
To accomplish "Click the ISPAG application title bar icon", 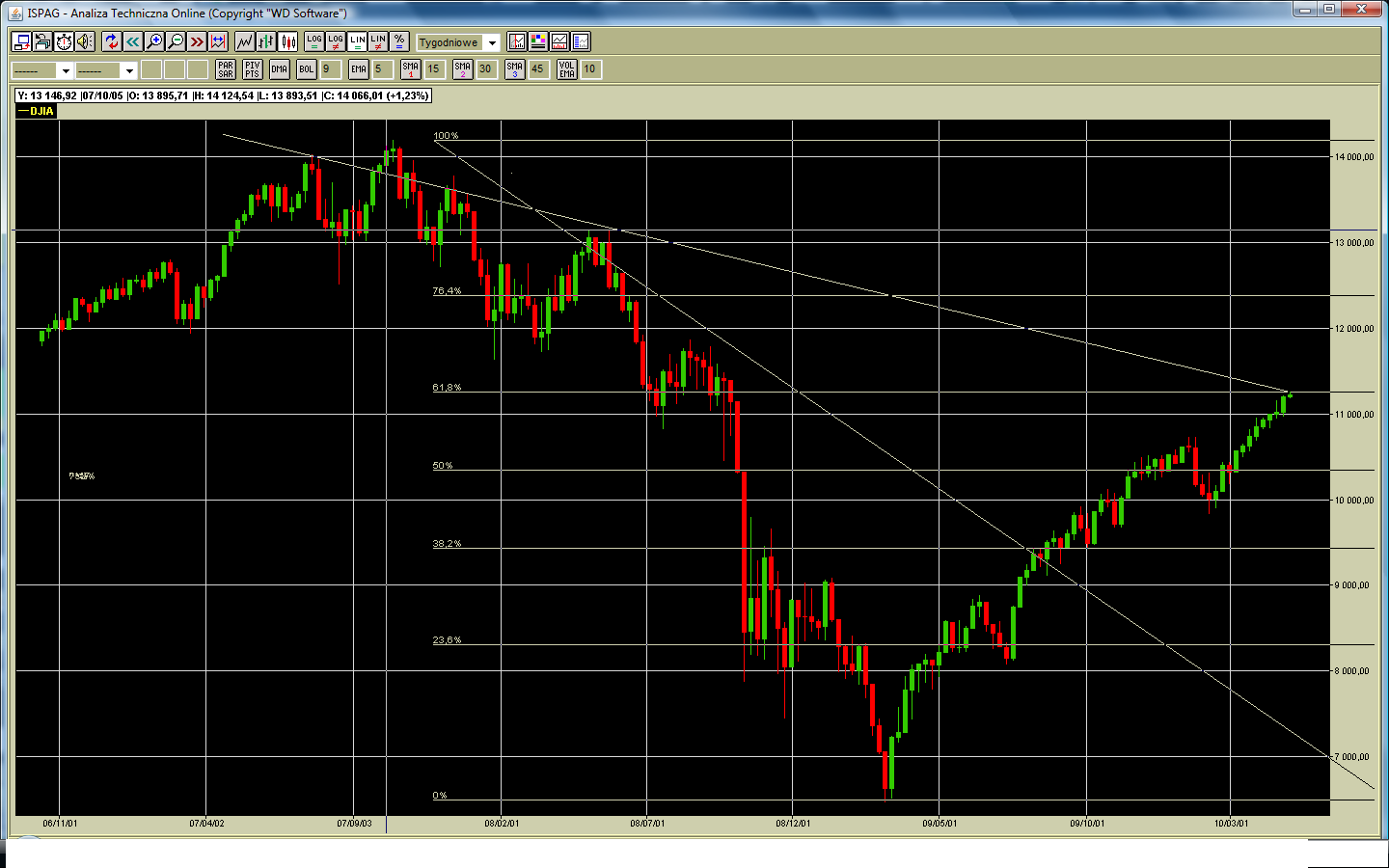I will click(15, 13).
